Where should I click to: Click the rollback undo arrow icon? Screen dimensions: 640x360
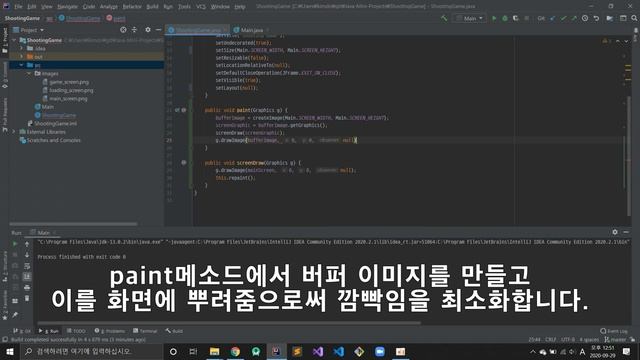point(596,18)
